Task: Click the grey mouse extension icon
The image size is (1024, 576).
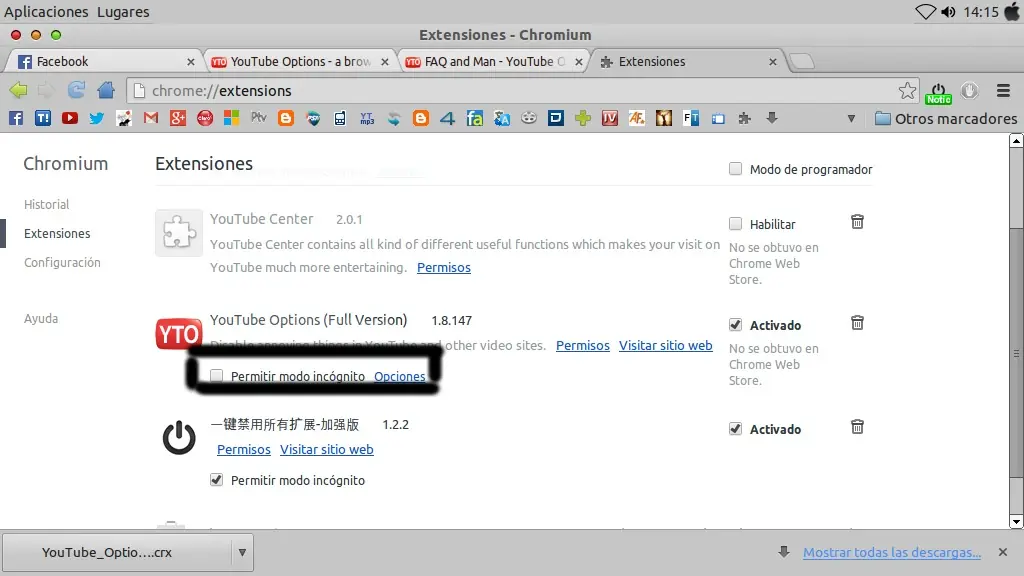Action: (970, 91)
